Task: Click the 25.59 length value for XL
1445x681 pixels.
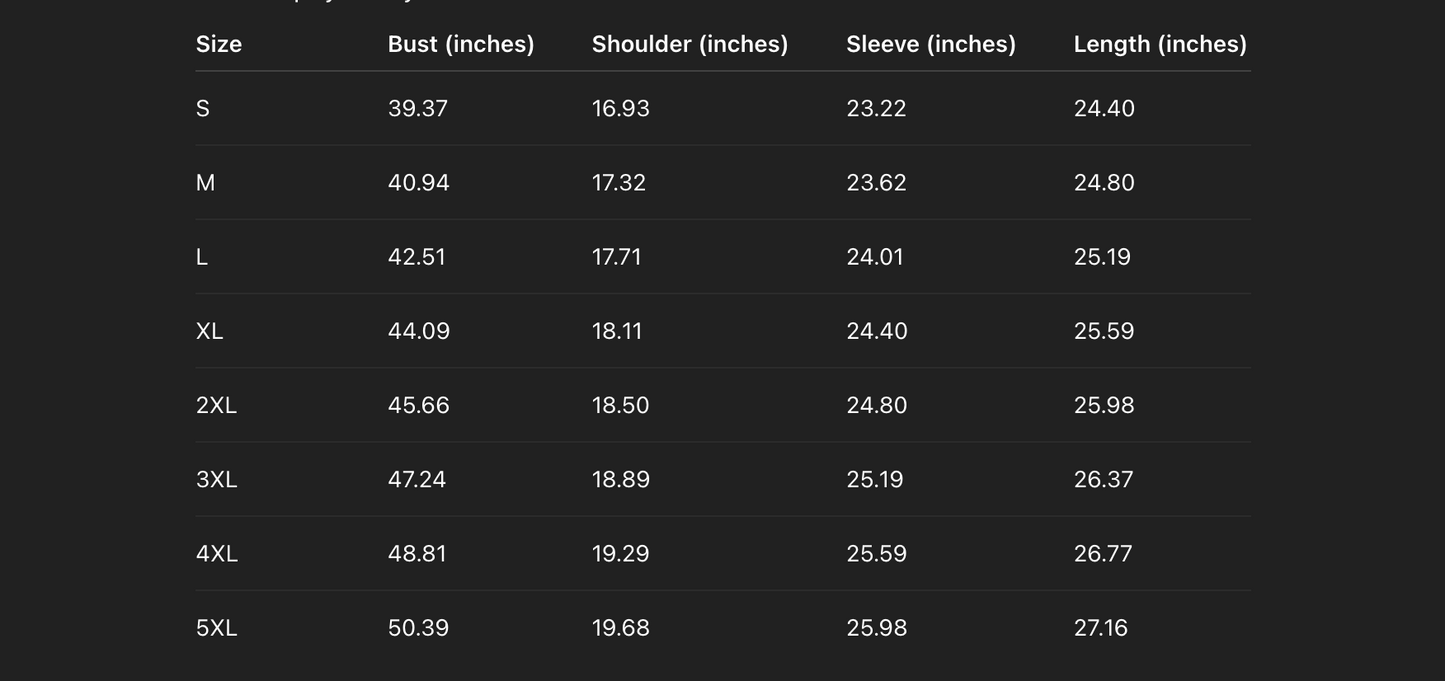Action: coord(1104,331)
